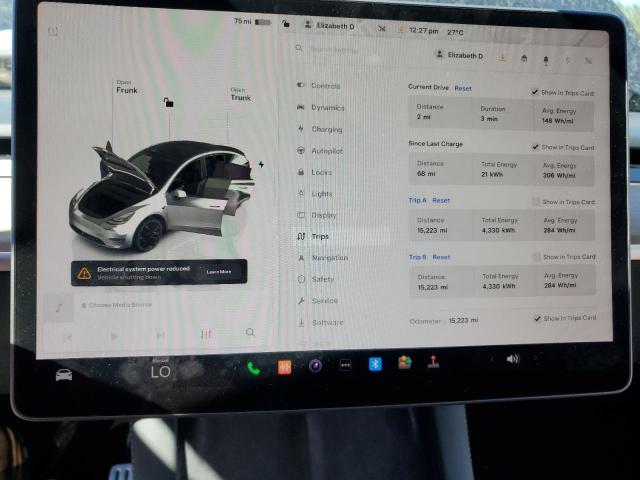Open the Dynamics settings menu

[x=320, y=107]
